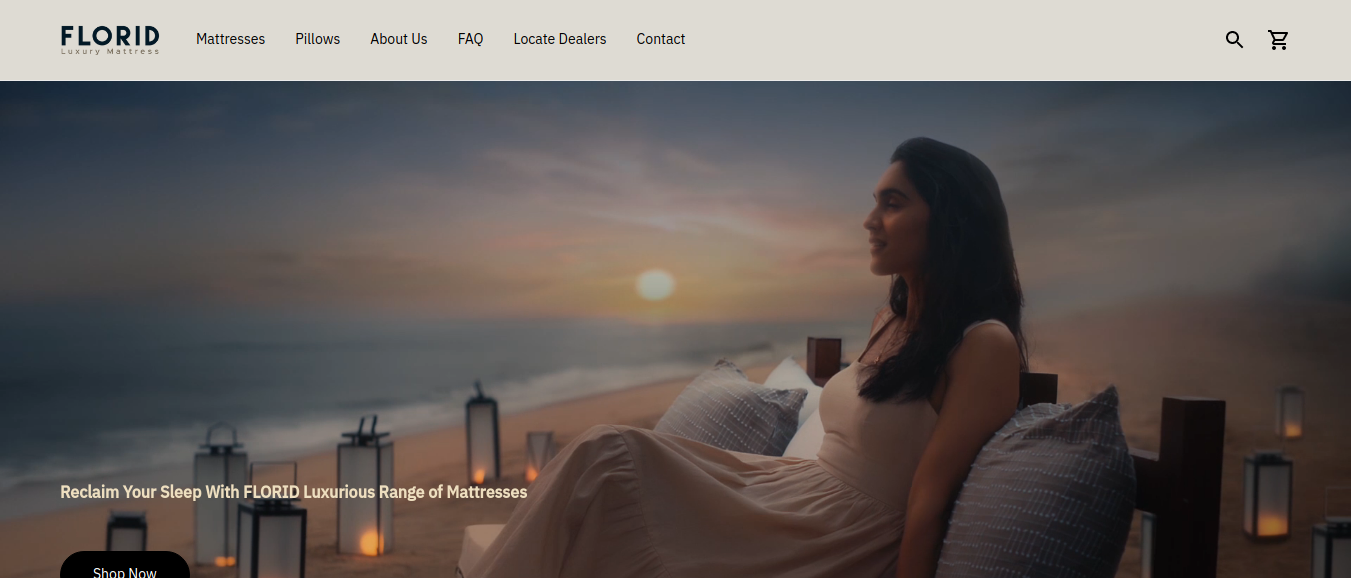Open the Contact page

point(660,39)
